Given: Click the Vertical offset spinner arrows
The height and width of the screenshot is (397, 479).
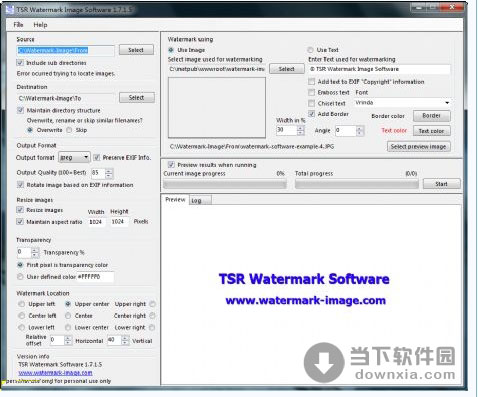Looking at the screenshot, I should [x=125, y=340].
